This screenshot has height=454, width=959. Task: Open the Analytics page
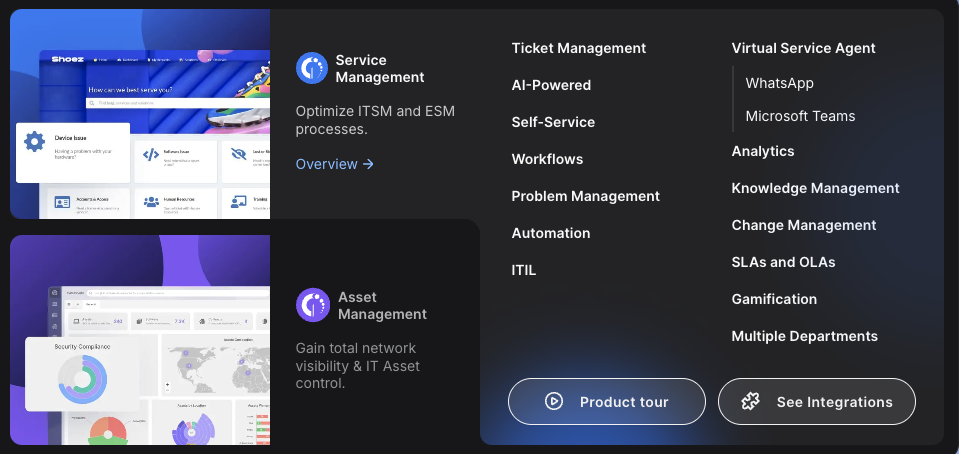763,151
